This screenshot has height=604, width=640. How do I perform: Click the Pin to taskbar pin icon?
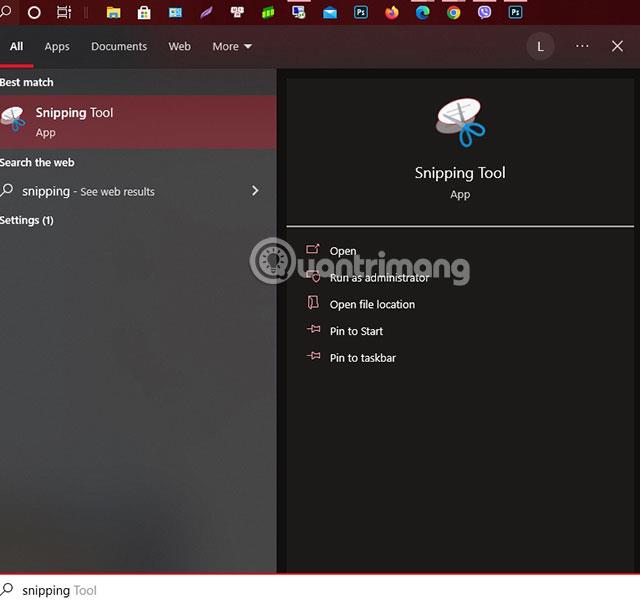313,356
